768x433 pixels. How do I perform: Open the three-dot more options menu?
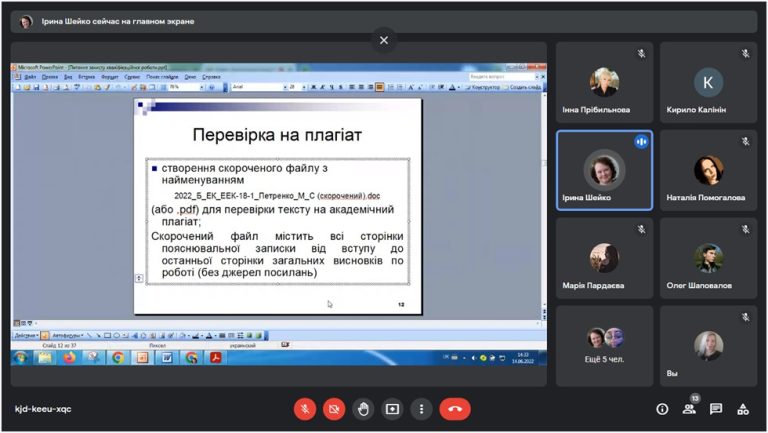pos(421,409)
